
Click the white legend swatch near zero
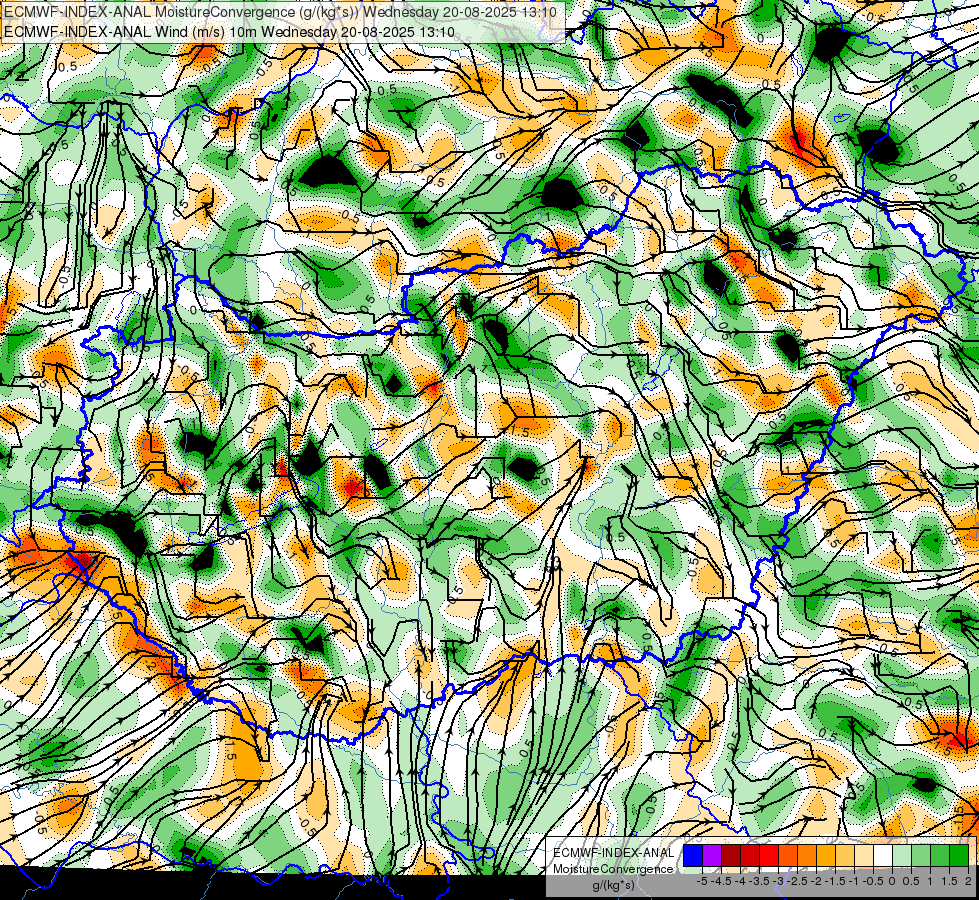tap(883, 856)
